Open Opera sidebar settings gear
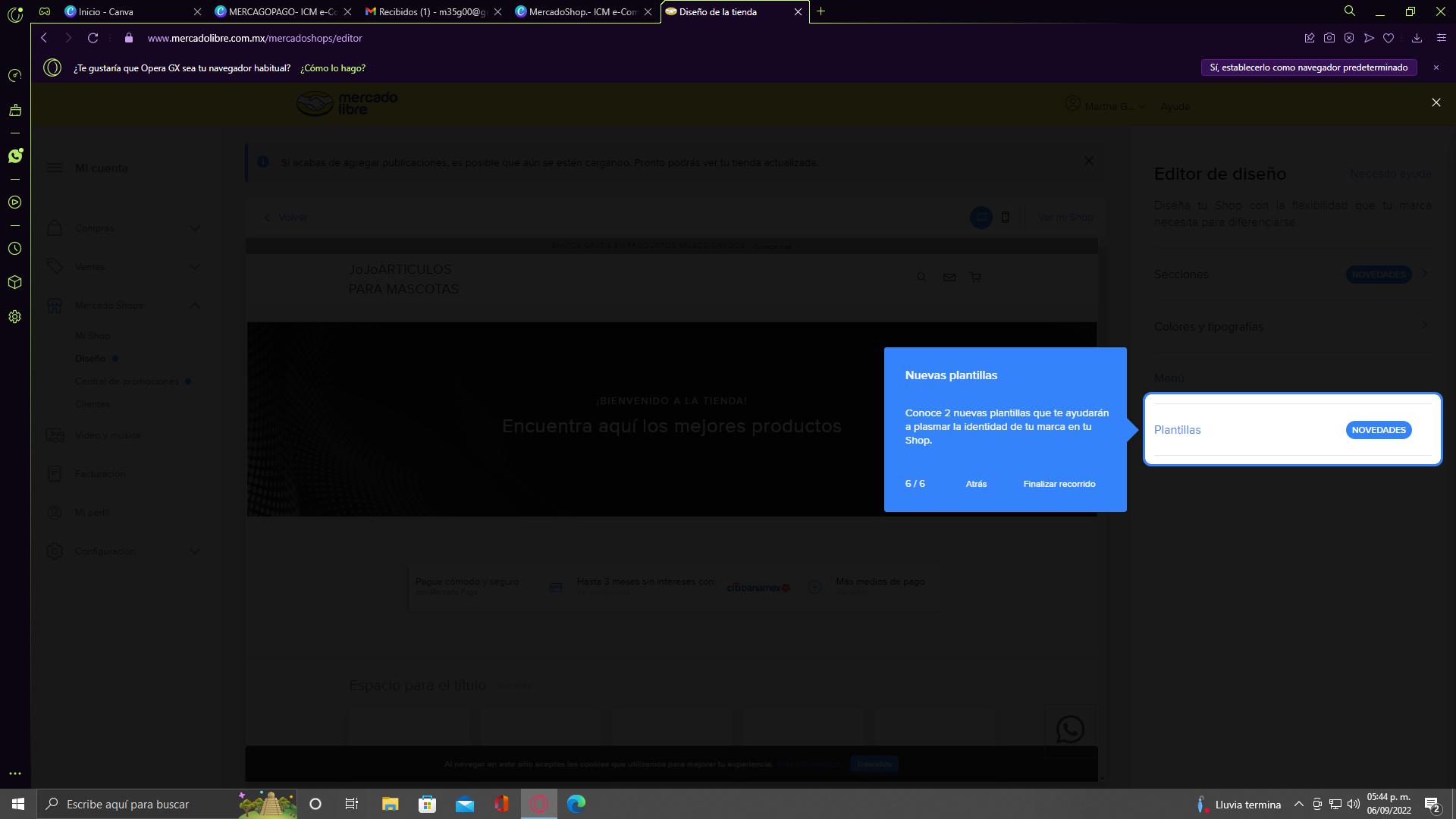Viewport: 1456px width, 819px height. [x=15, y=317]
